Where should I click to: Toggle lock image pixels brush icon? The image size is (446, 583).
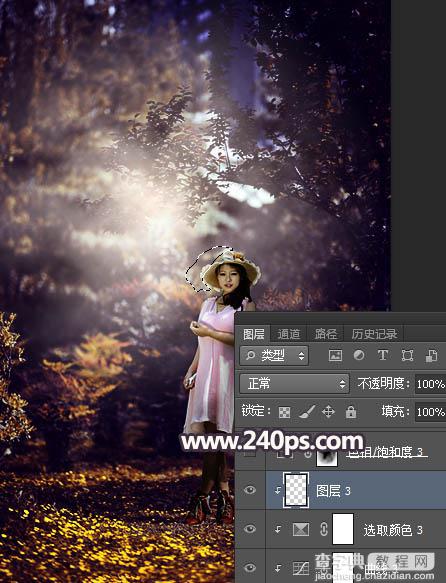pos(307,412)
